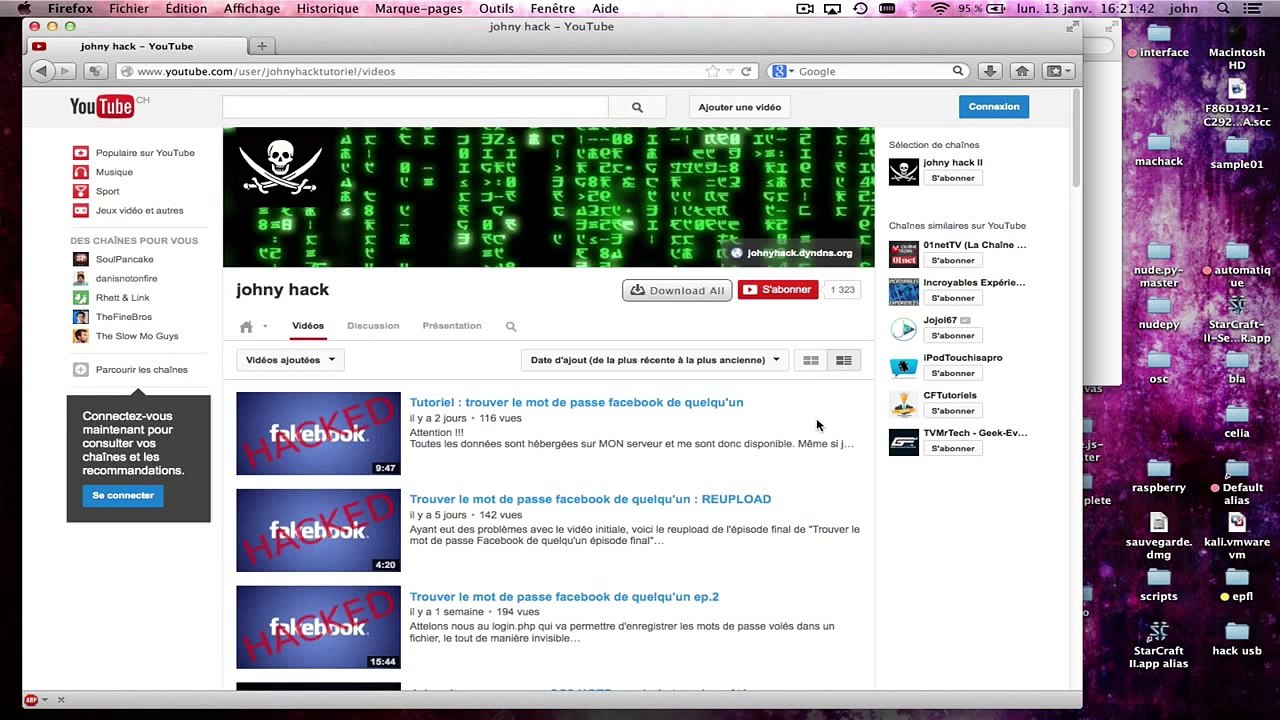The height and width of the screenshot is (720, 1280).
Task: Open the REUPLOAD video title link
Action: [590, 499]
